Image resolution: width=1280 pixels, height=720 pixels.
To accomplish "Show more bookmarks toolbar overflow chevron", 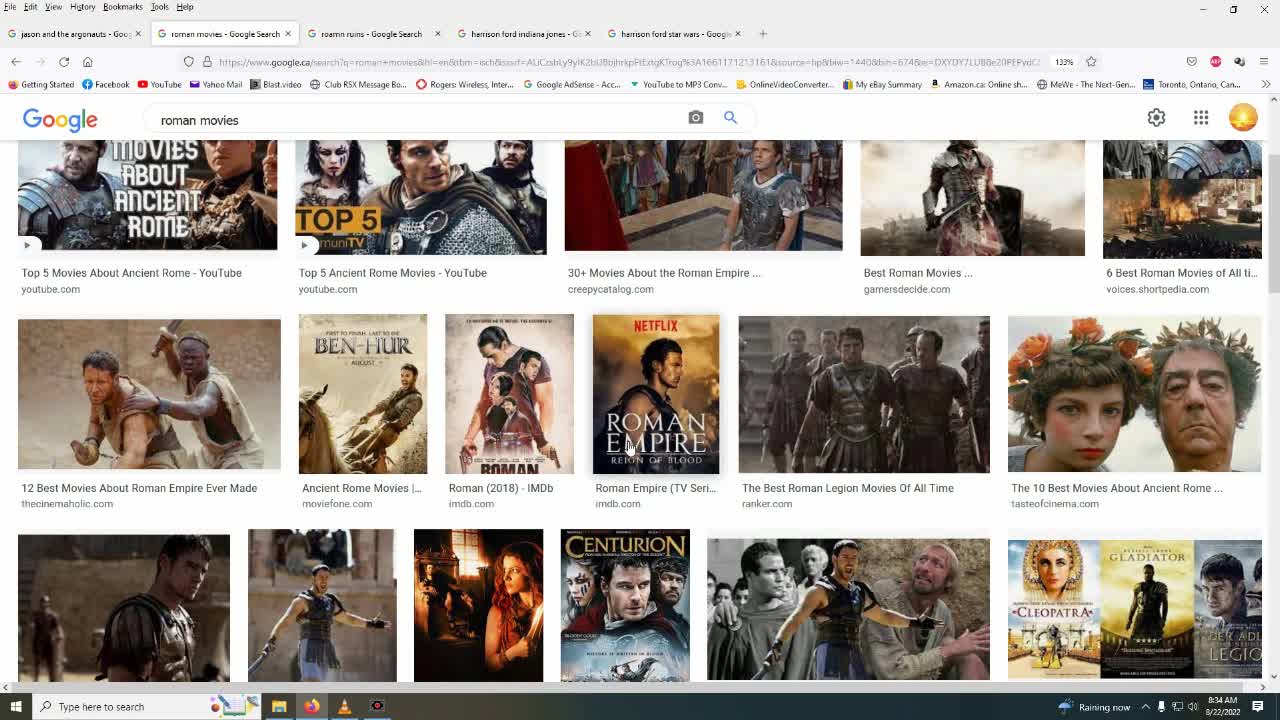I will point(1266,84).
